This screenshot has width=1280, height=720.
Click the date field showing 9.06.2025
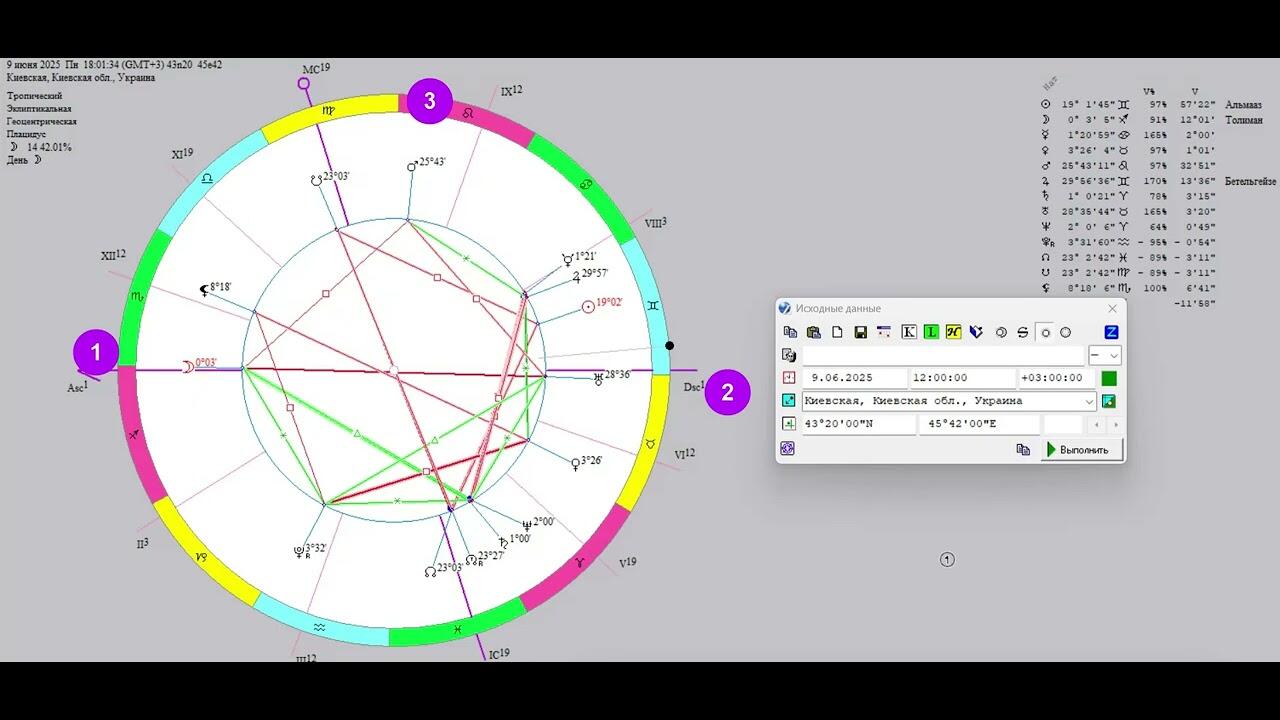coord(855,378)
